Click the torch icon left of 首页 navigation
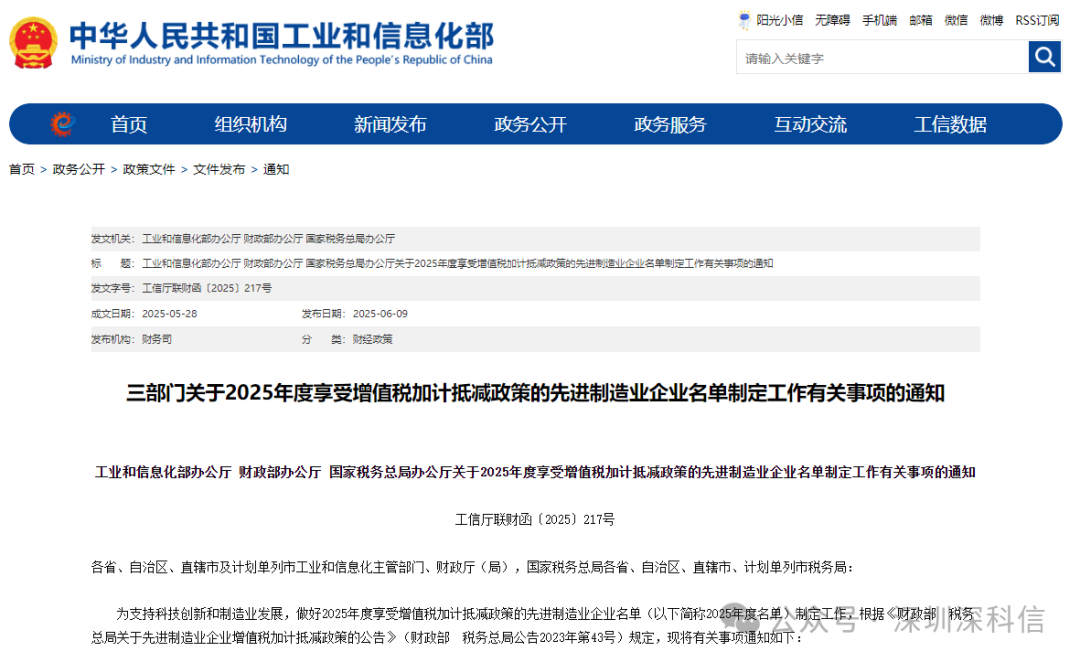 62,123
